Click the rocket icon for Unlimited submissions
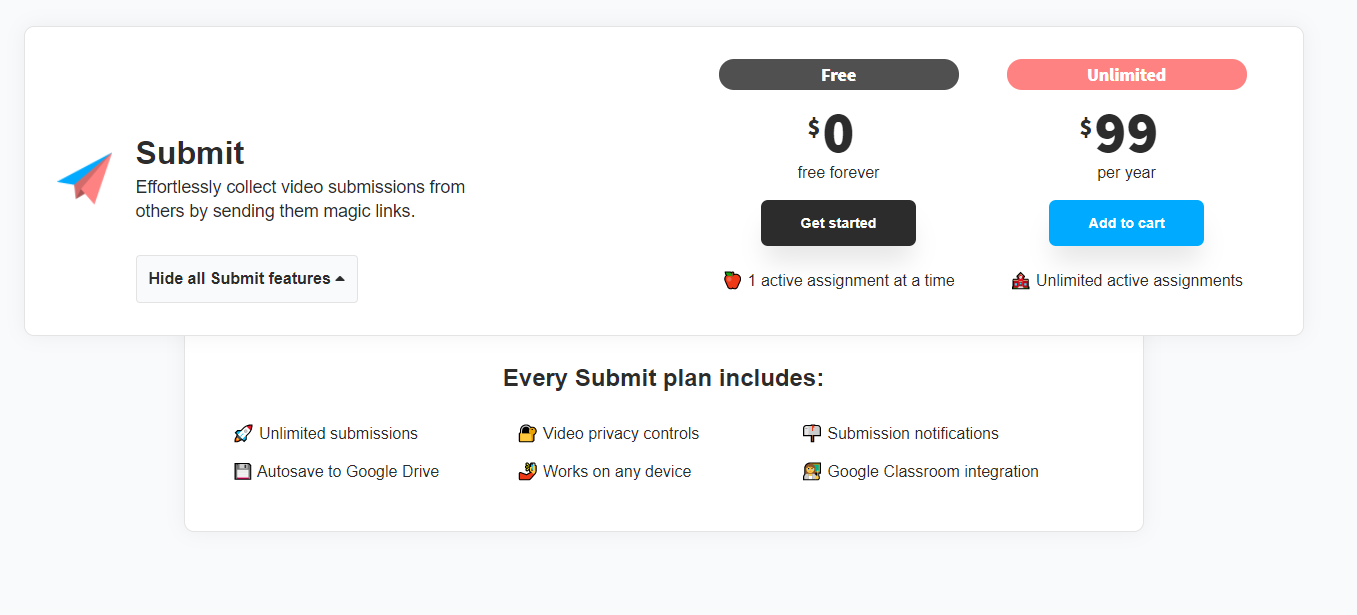The height and width of the screenshot is (615, 1357). (243, 433)
